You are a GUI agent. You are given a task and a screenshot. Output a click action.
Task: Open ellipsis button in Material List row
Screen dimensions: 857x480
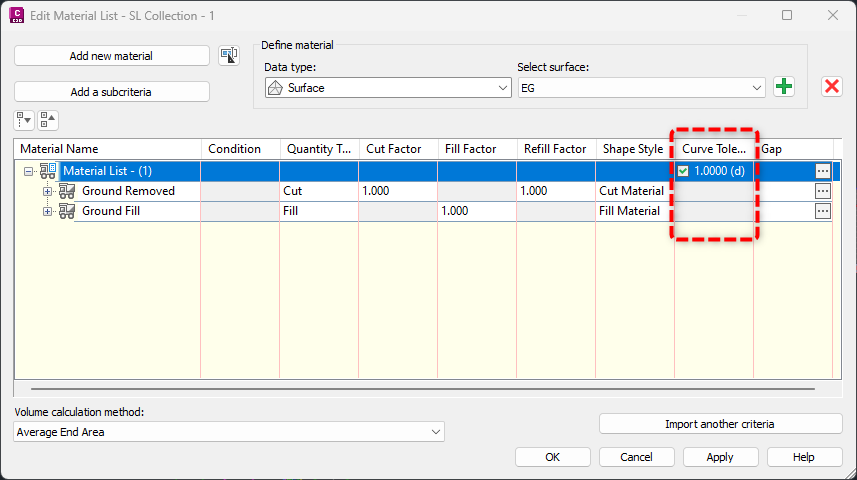823,171
